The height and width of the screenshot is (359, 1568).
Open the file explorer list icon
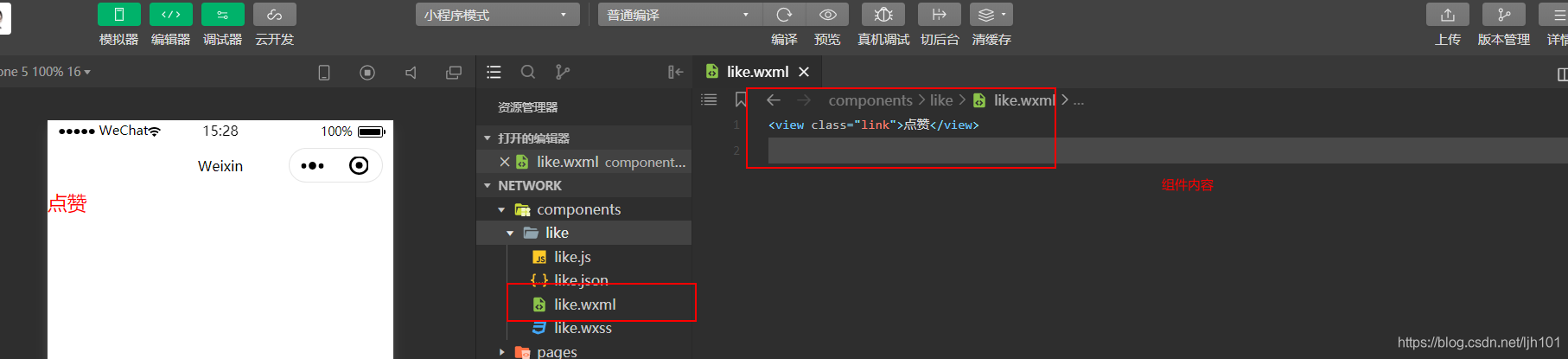[494, 72]
